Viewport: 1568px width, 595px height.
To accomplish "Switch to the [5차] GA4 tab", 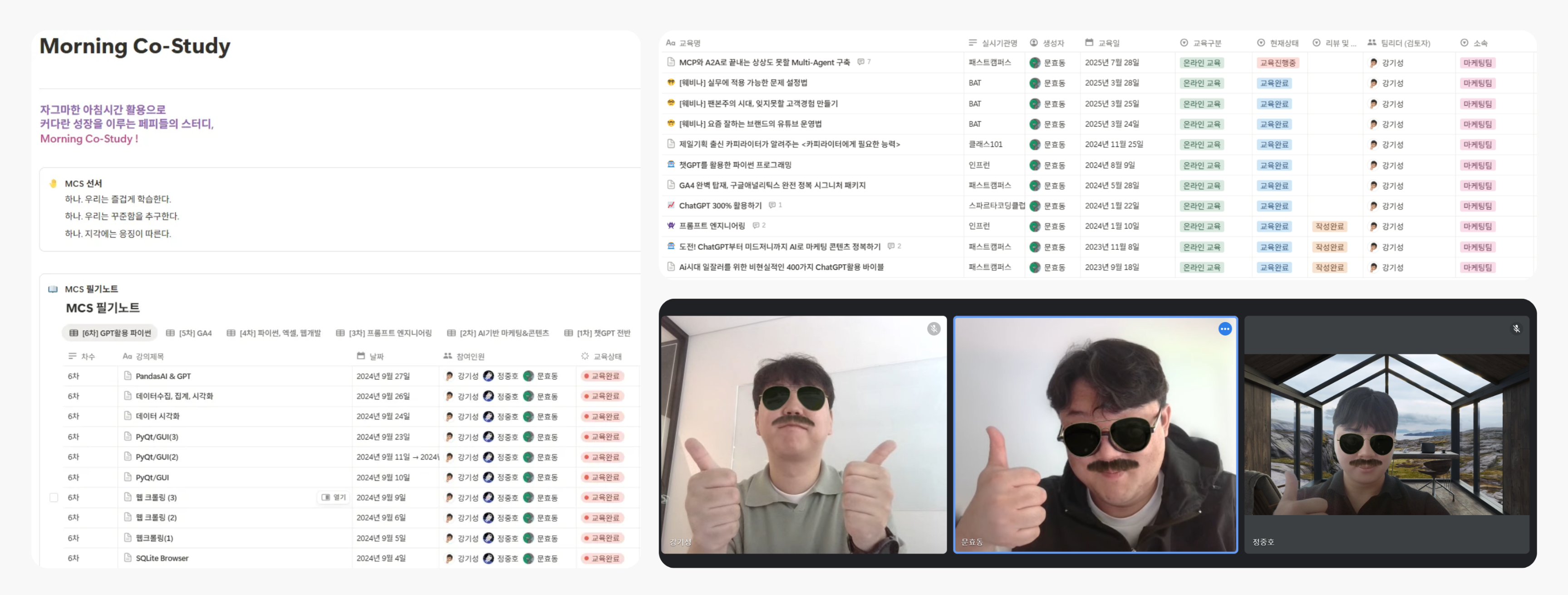I will [x=189, y=333].
